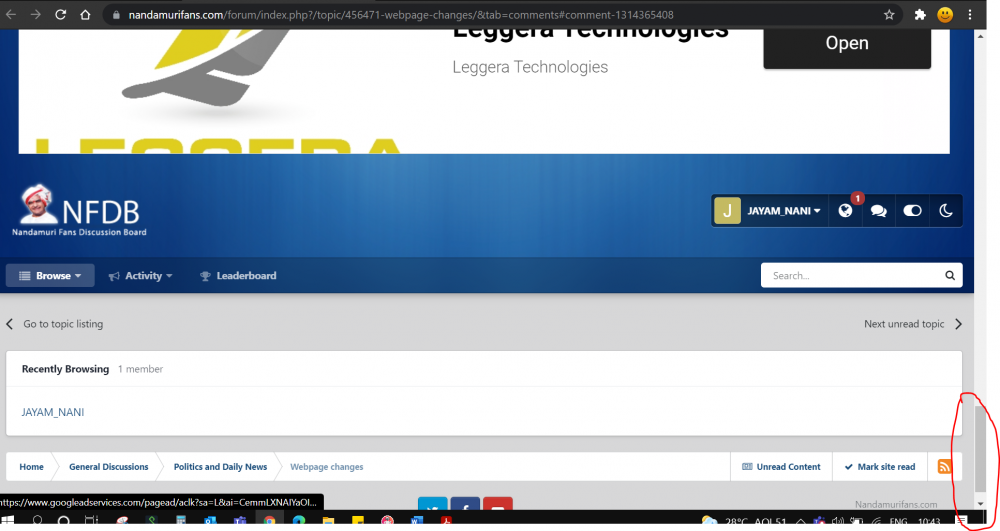Open Chrome in the Windows taskbar
Screen dimensions: 1000x531
click(x=270, y=521)
